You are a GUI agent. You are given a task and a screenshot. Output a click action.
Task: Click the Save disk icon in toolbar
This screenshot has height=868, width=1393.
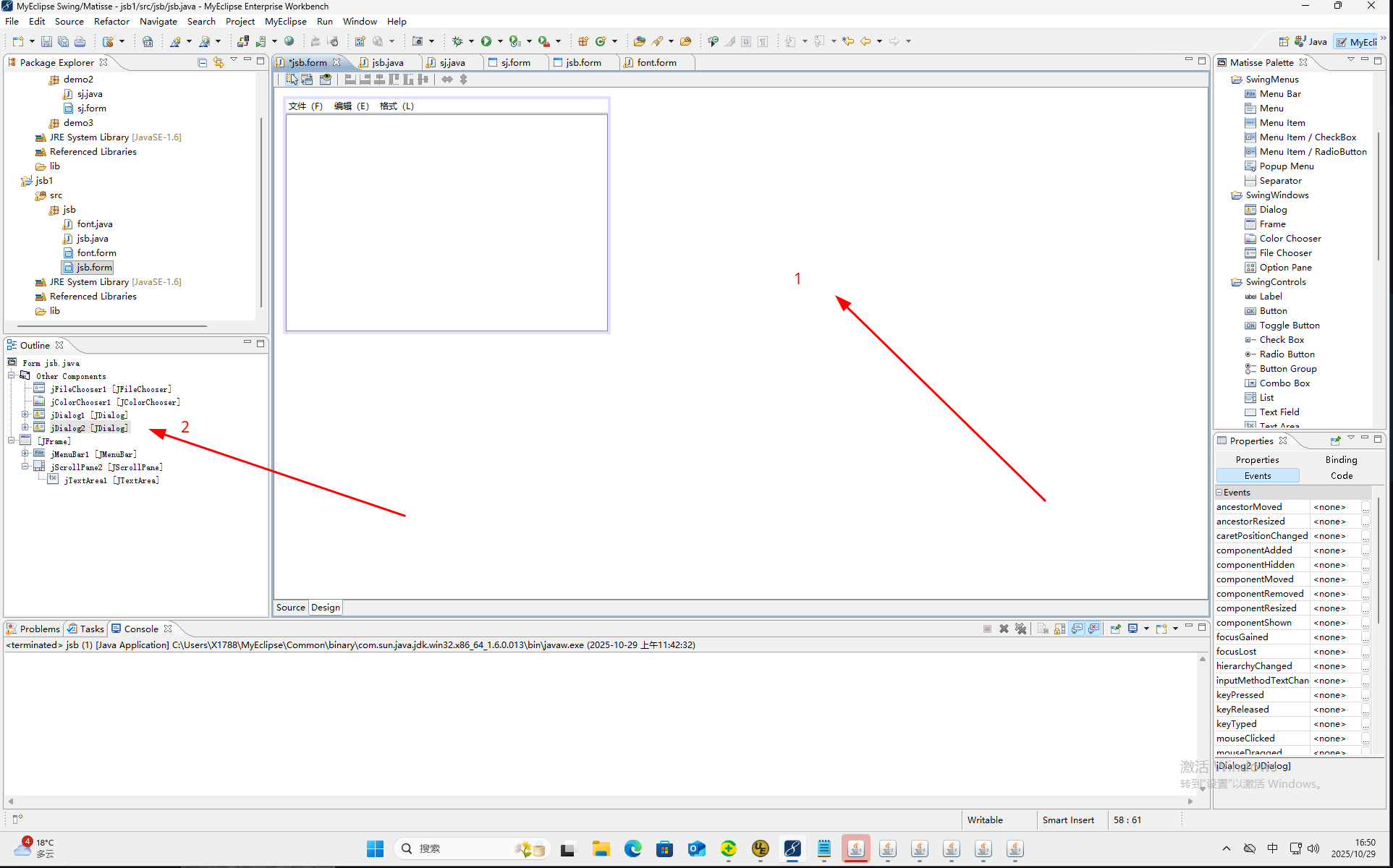[x=46, y=41]
